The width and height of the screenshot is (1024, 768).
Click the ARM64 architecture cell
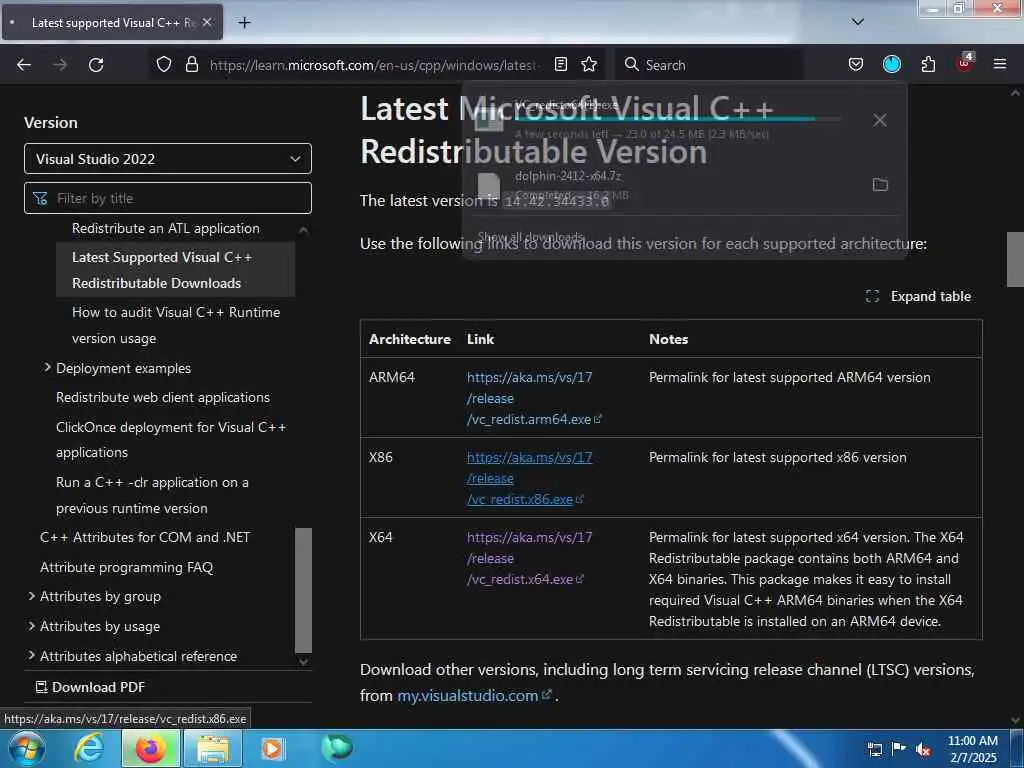[392, 377]
